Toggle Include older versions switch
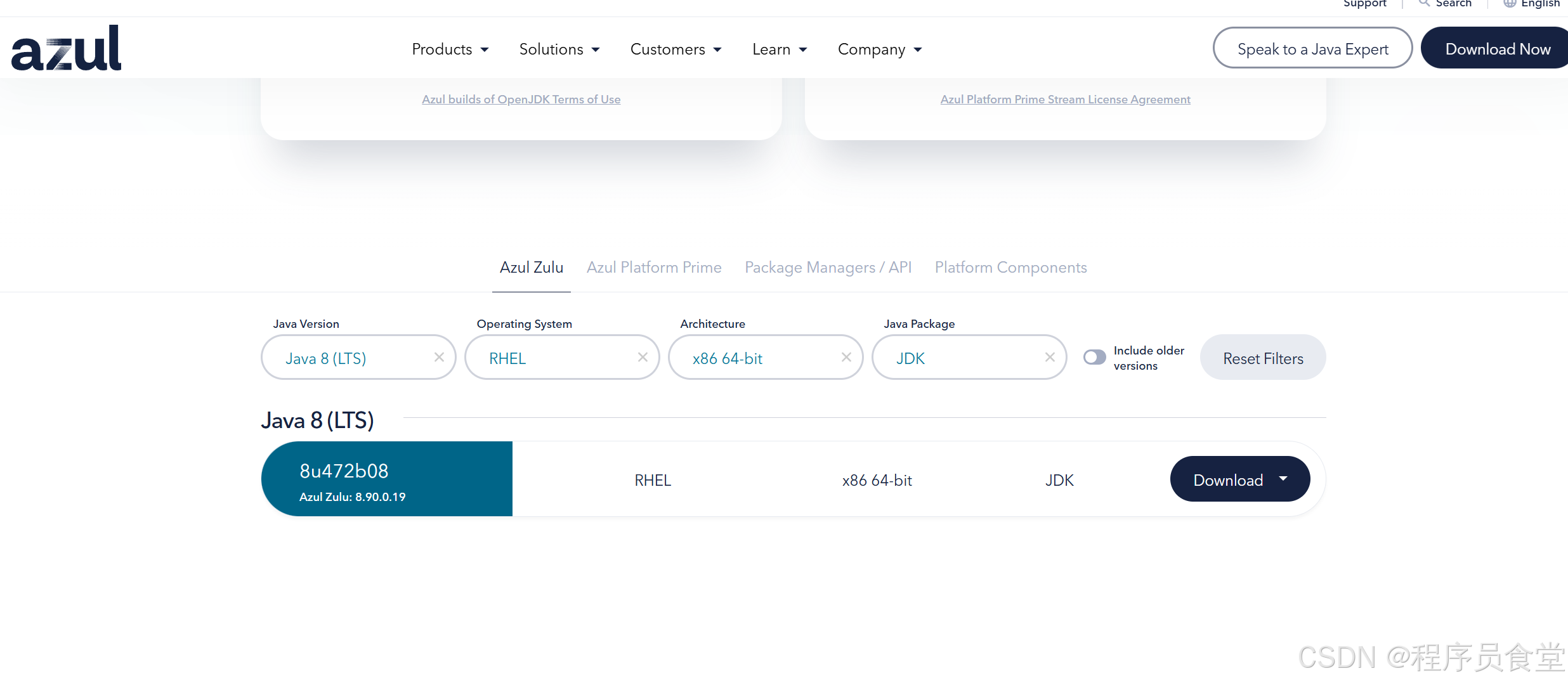 (1094, 357)
